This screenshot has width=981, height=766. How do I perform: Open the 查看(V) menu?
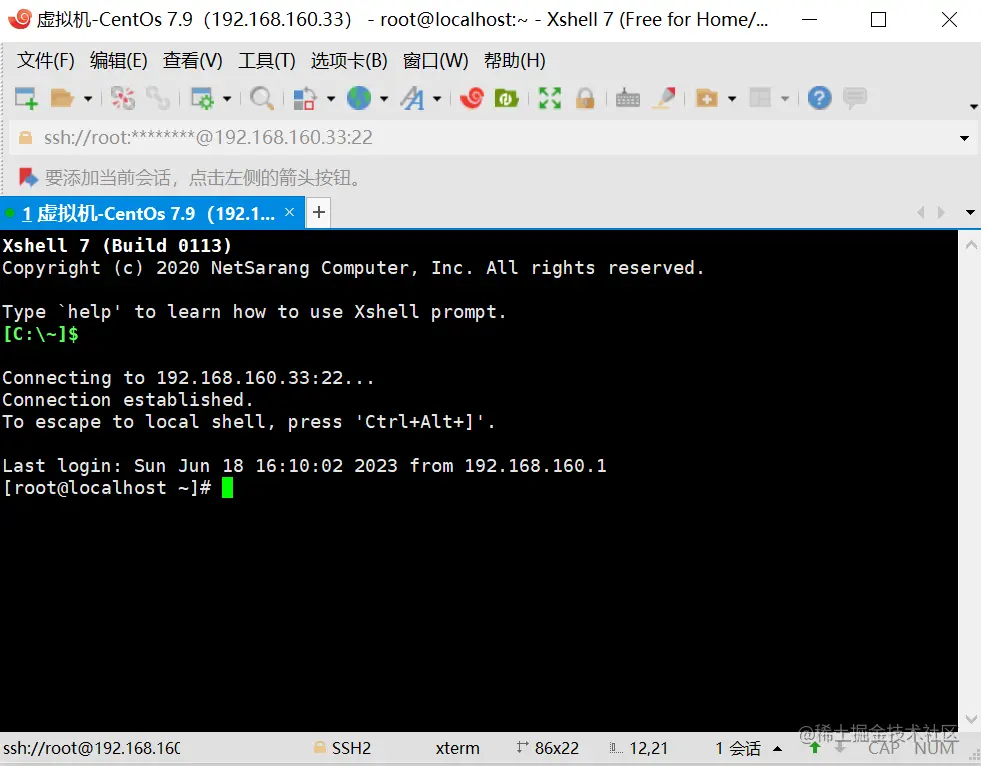tap(193, 61)
